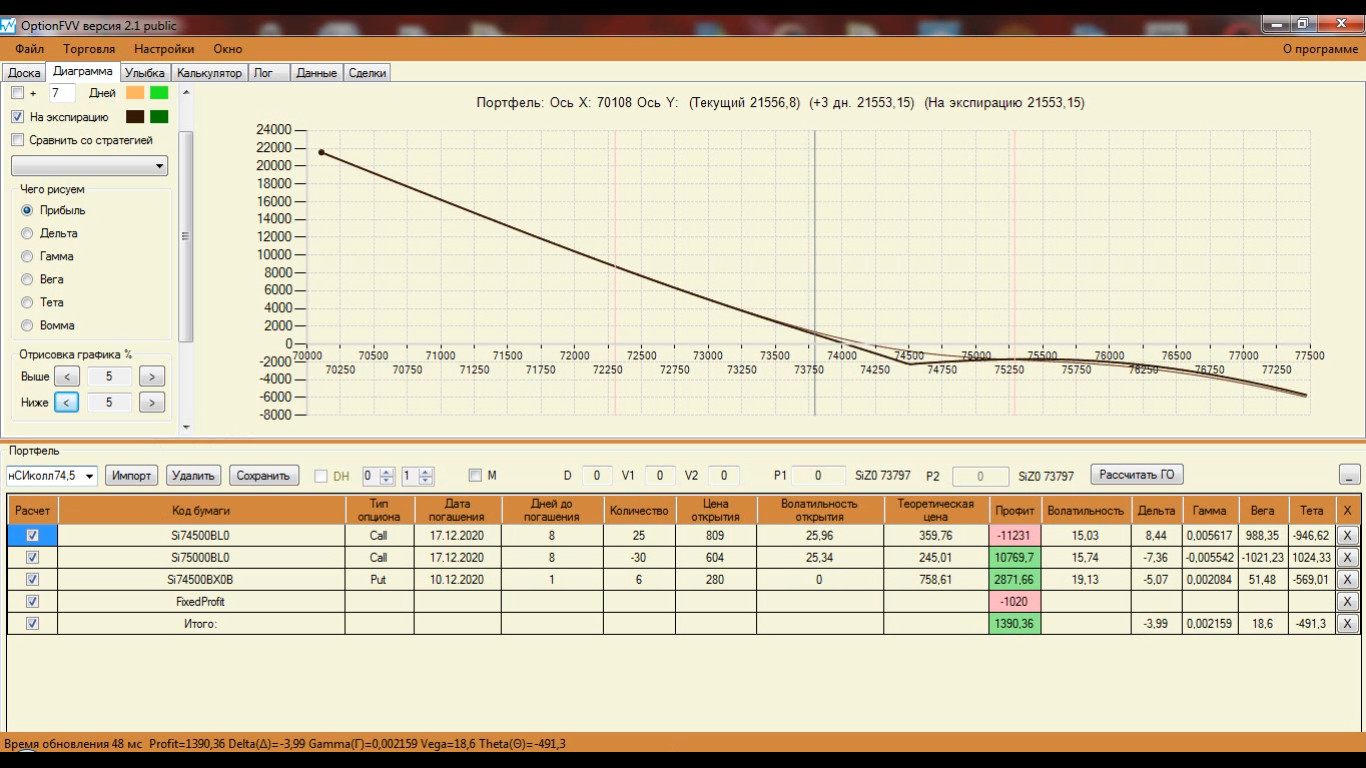Image resolution: width=1366 pixels, height=768 pixels.
Task: Open the Торговля menu
Action: [x=89, y=48]
